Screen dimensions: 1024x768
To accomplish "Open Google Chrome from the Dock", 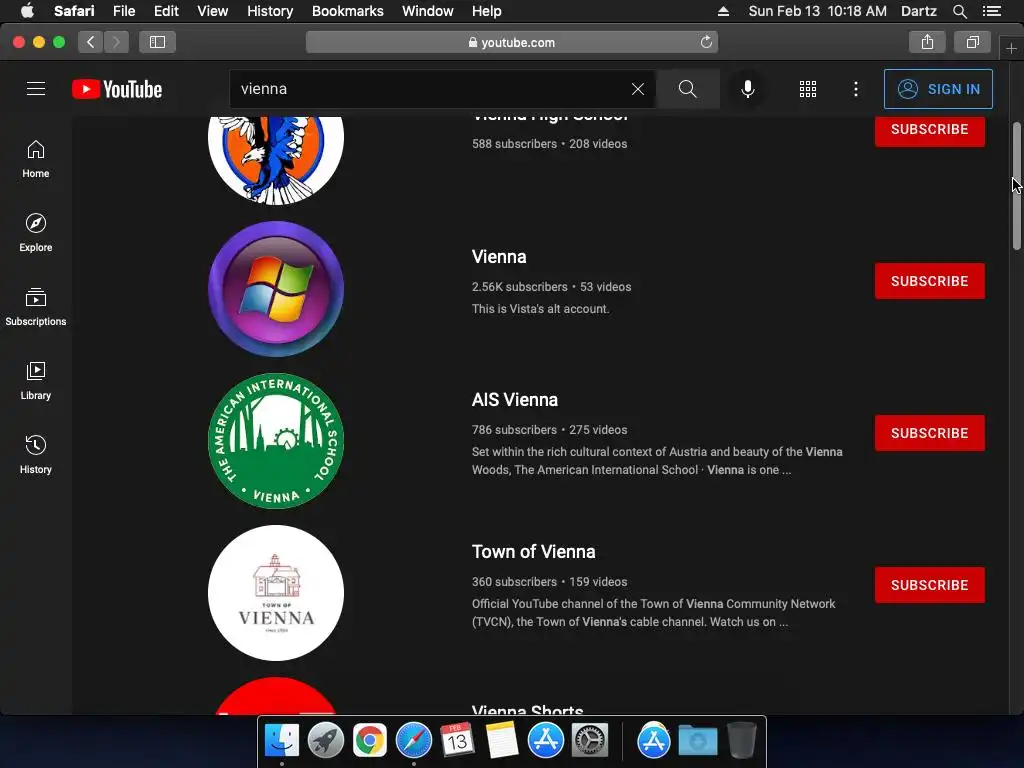I will click(370, 741).
